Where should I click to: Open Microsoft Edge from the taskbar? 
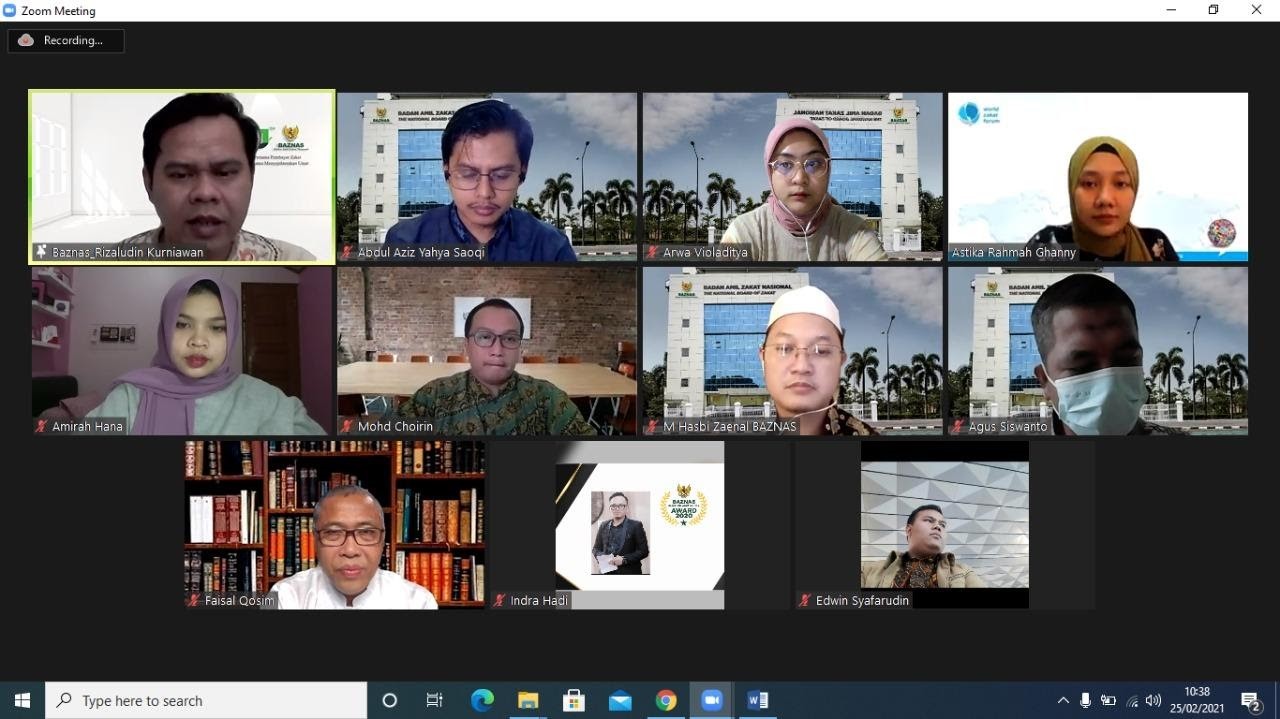[x=482, y=700]
